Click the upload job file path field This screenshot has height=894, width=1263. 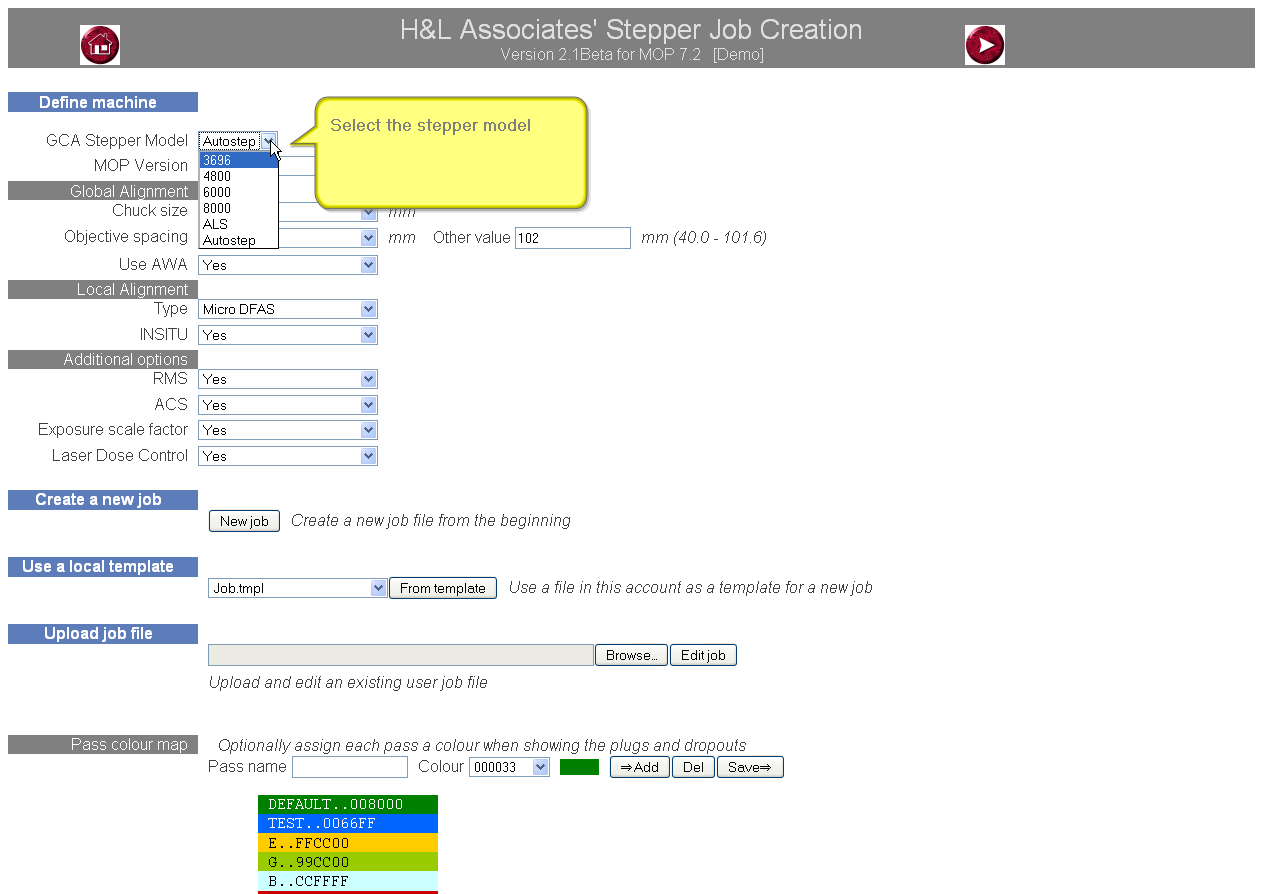[401, 655]
